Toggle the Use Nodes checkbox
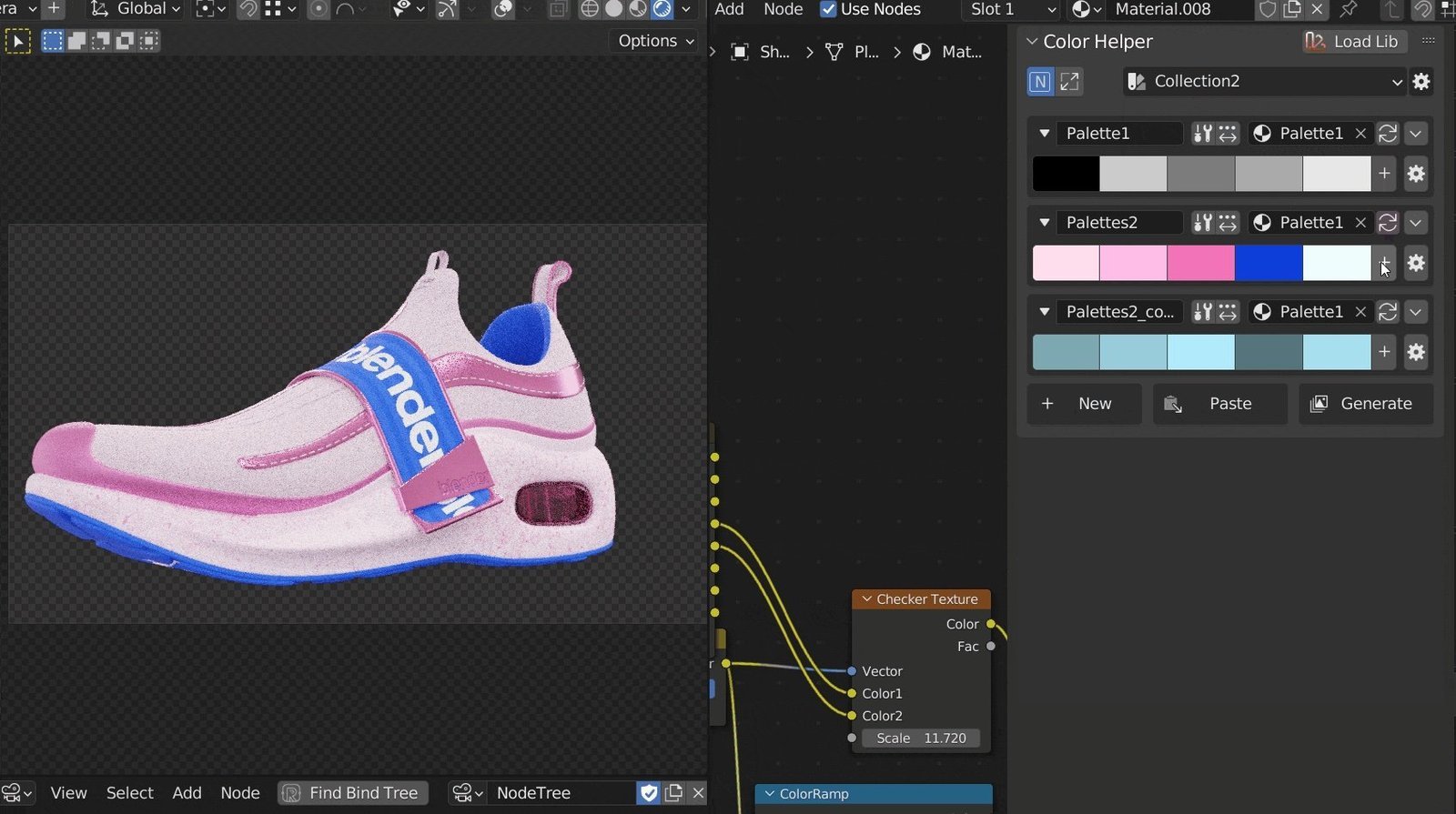 [828, 9]
